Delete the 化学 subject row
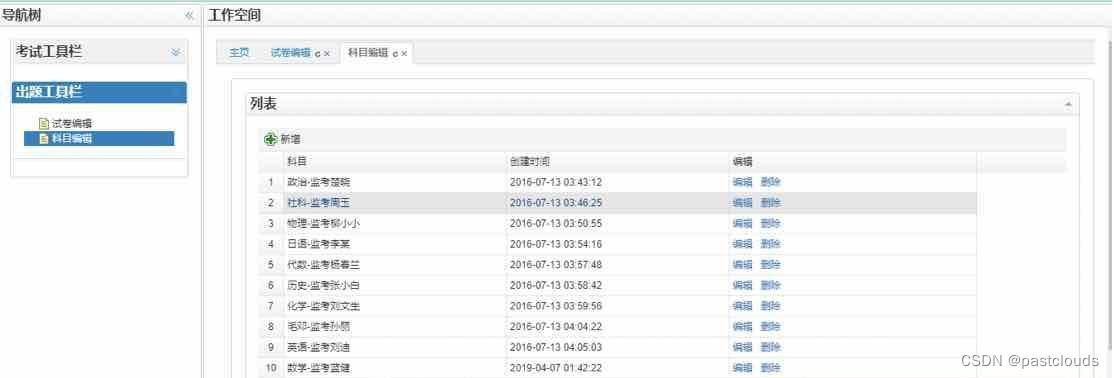1114x378 pixels. [x=770, y=306]
